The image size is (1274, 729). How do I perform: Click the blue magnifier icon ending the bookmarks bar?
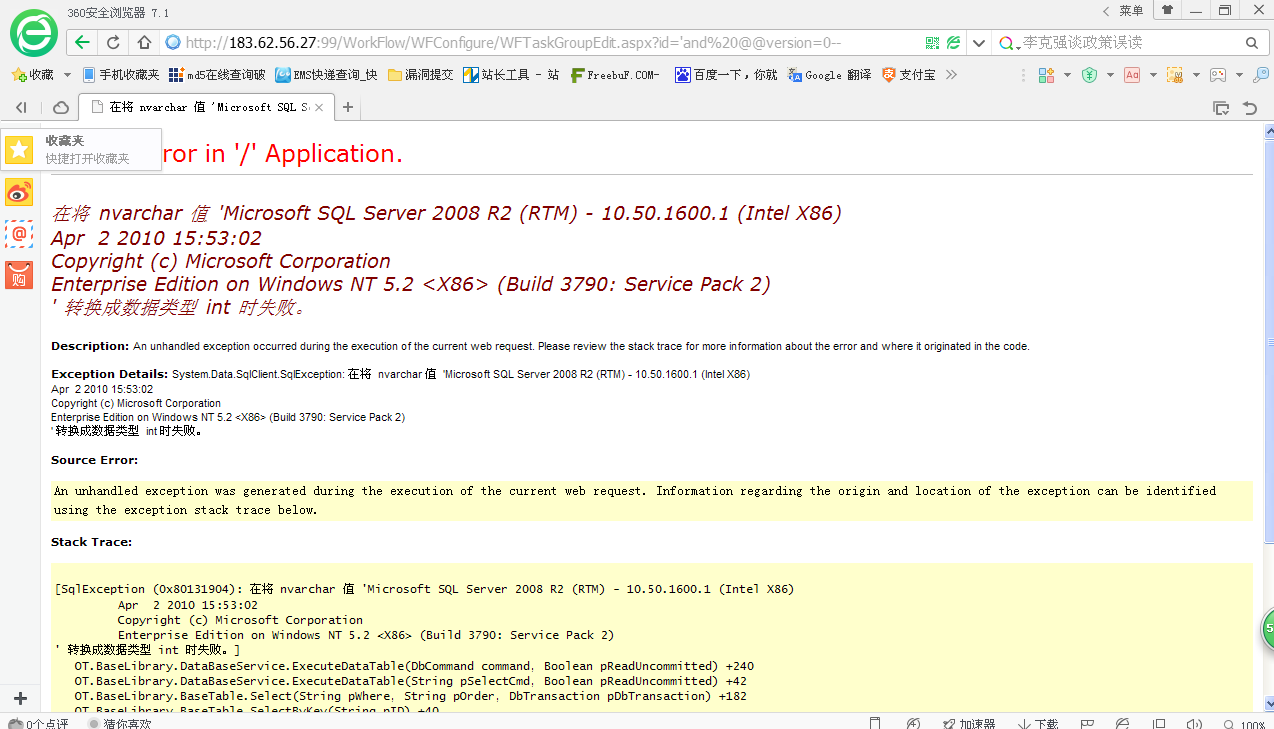pos(1261,75)
